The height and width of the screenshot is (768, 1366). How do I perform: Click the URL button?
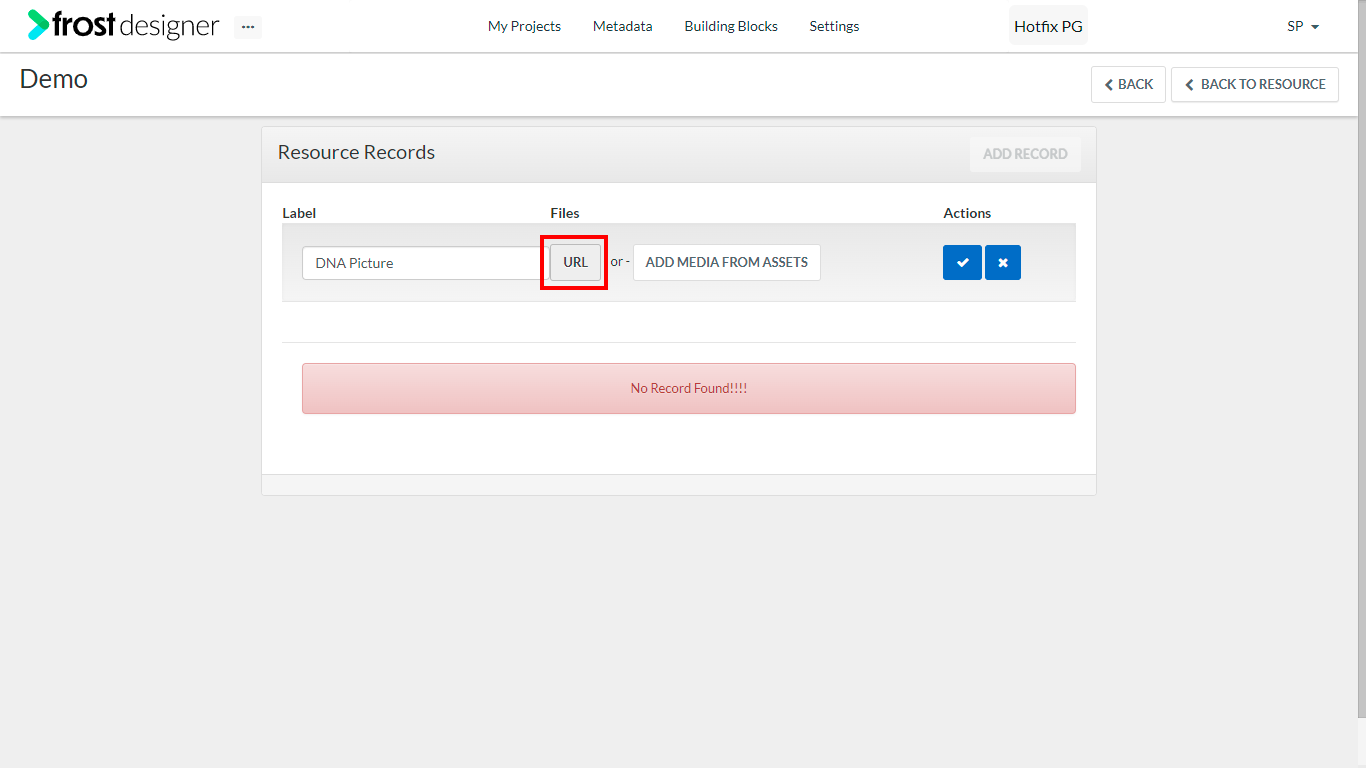point(576,262)
